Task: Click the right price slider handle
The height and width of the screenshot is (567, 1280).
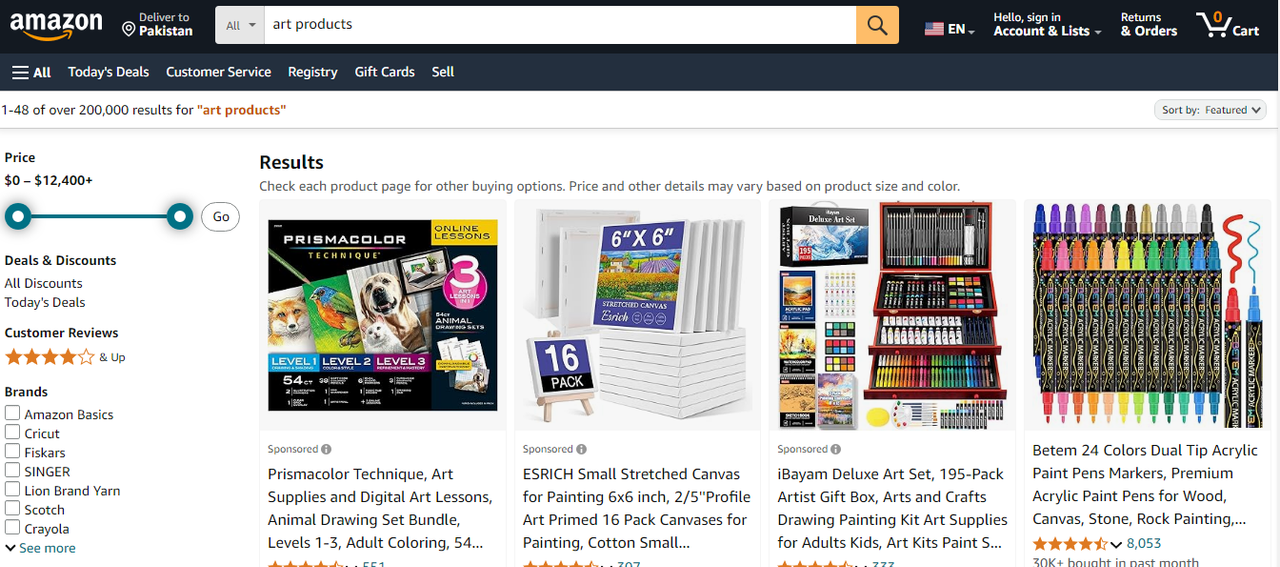Action: point(180,216)
